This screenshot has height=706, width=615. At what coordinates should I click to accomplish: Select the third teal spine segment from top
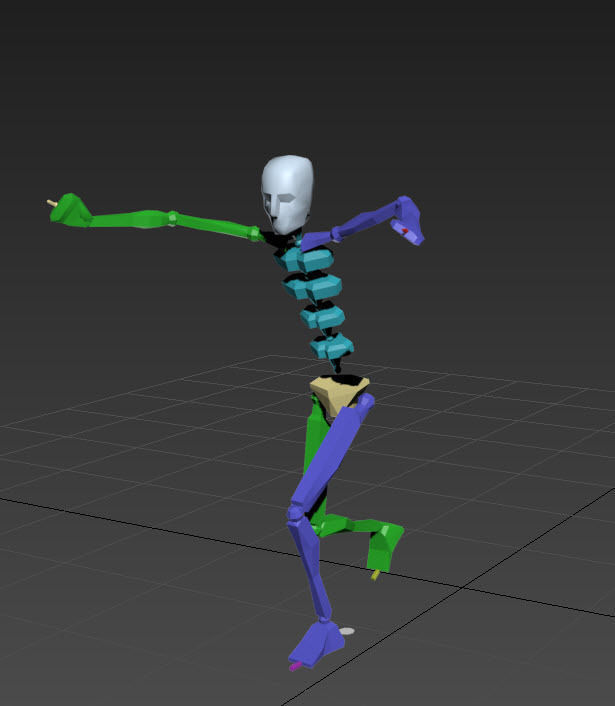(x=322, y=316)
